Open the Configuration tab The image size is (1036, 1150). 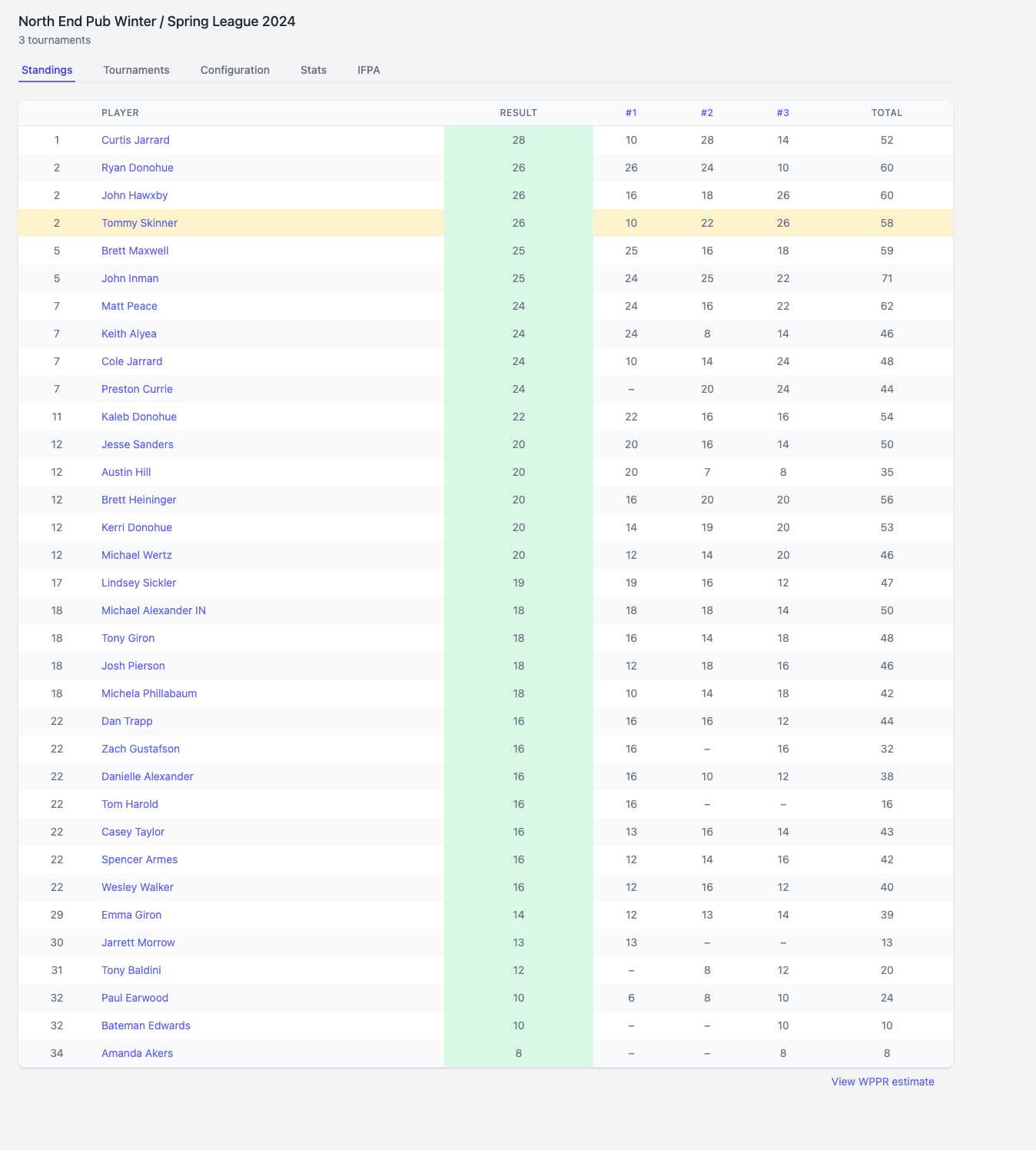point(234,70)
